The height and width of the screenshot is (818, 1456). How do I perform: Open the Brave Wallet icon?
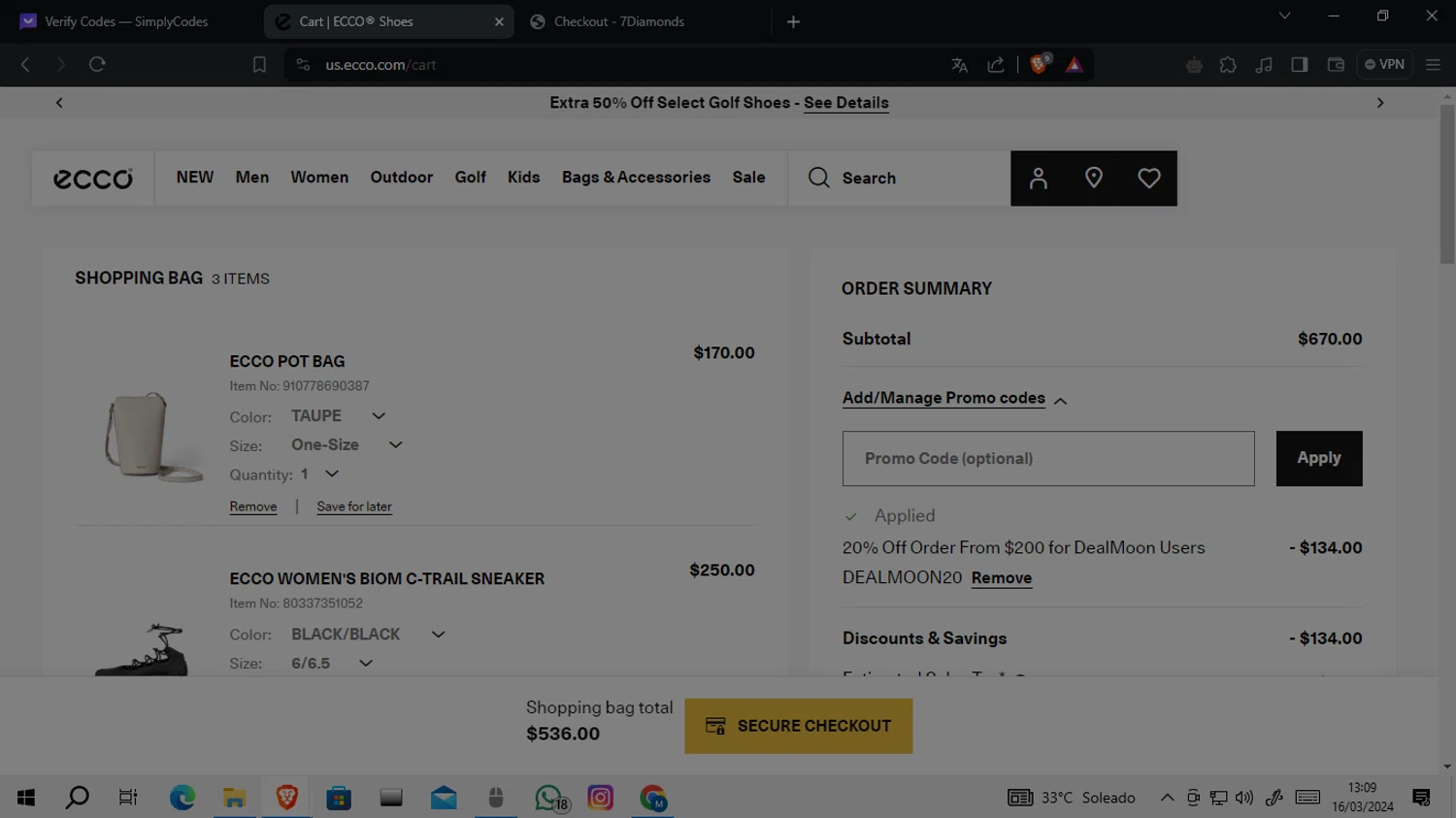[1336, 65]
